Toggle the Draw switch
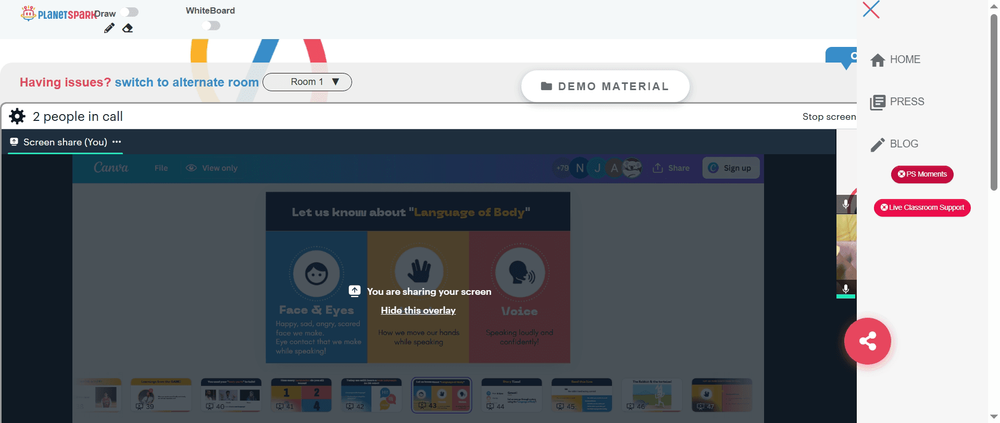This screenshot has width=1000, height=423. click(129, 12)
